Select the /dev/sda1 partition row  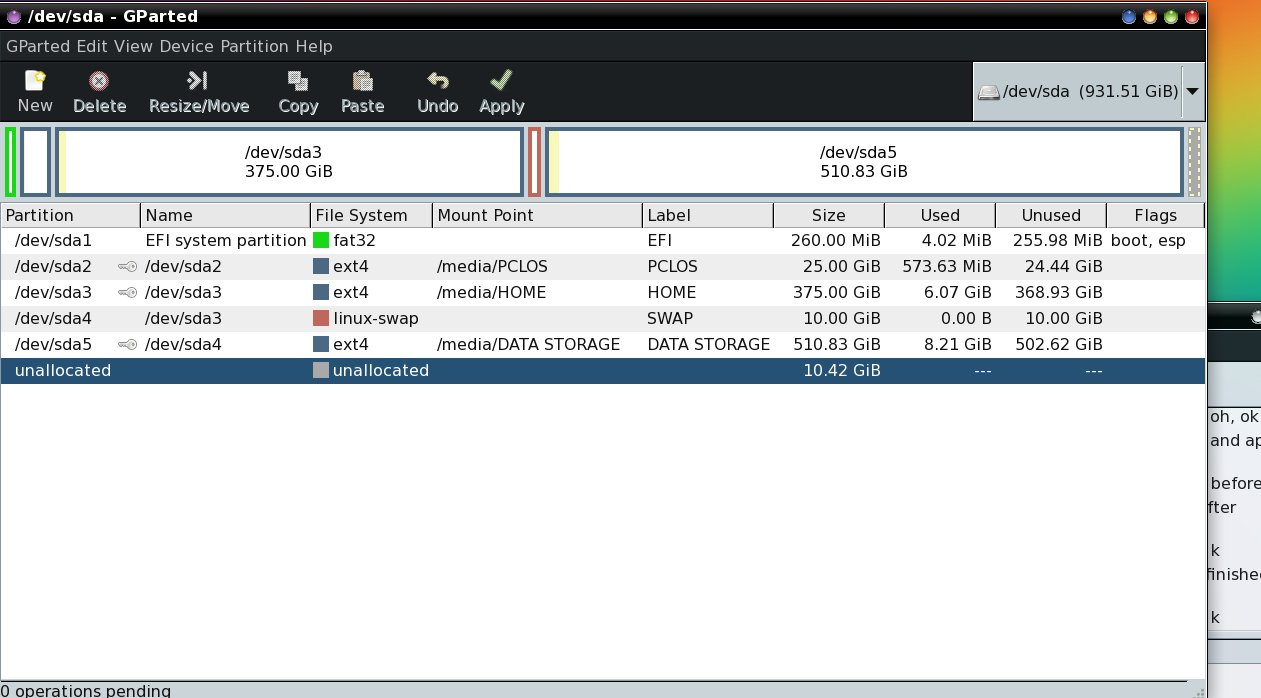(x=603, y=241)
